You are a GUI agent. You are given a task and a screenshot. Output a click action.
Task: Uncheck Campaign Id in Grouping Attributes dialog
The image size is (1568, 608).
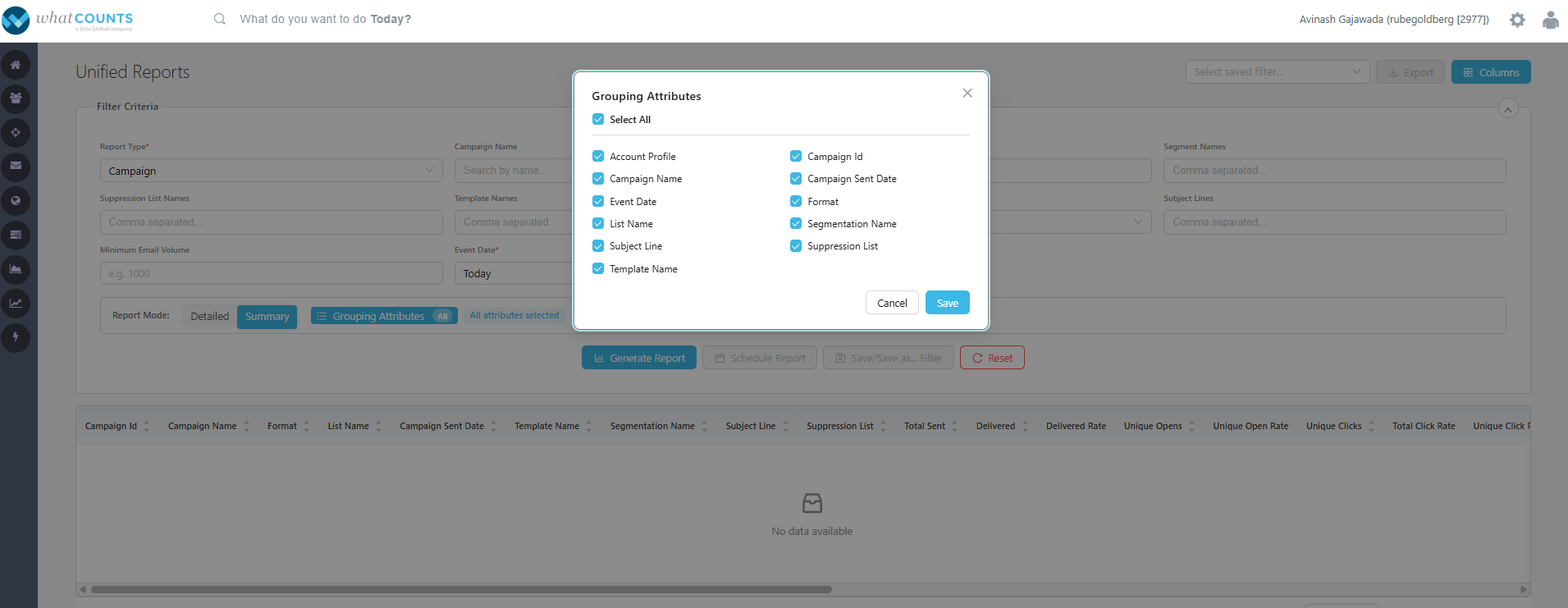click(796, 156)
